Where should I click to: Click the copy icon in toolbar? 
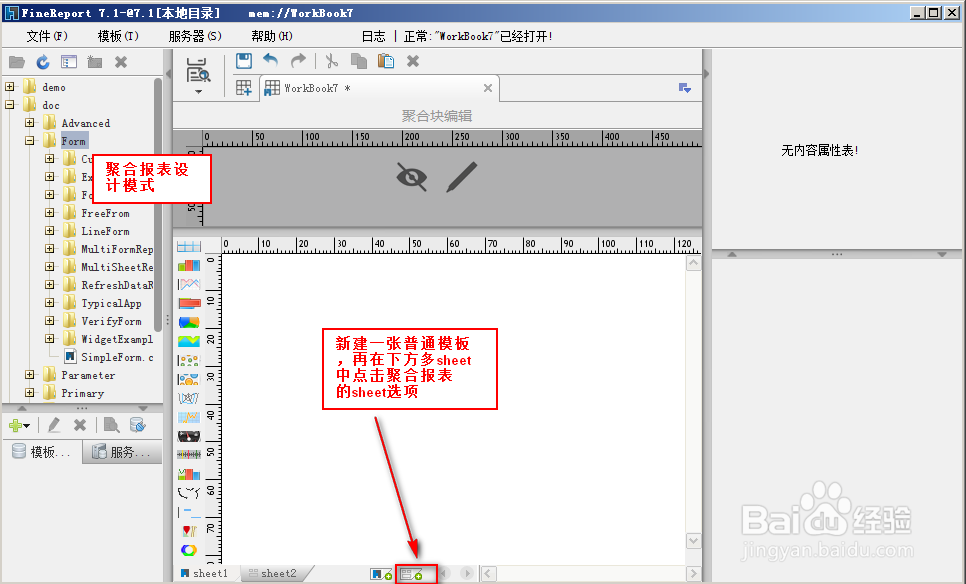point(359,60)
